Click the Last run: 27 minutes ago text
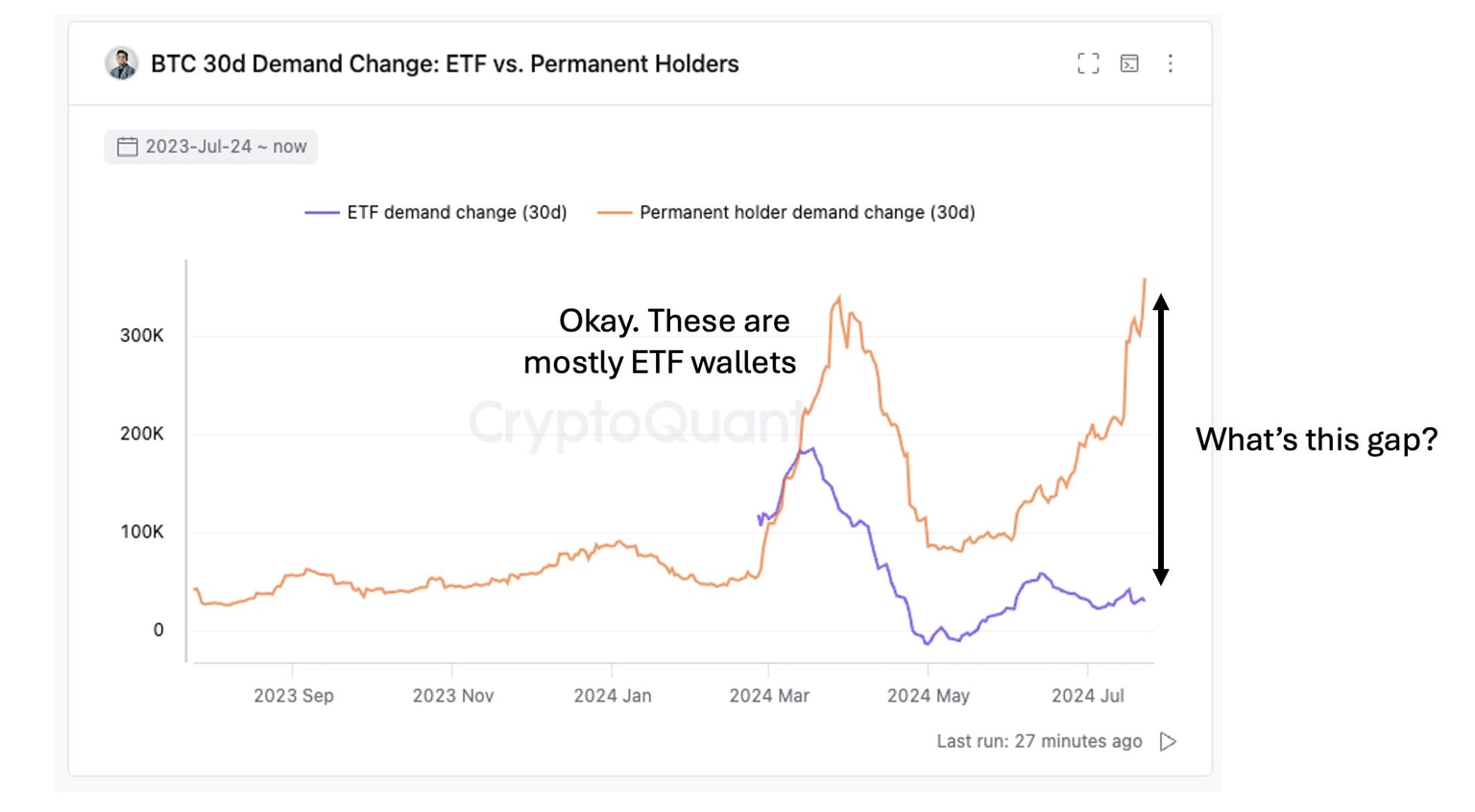This screenshot has width=1475, height=812. (1037, 741)
